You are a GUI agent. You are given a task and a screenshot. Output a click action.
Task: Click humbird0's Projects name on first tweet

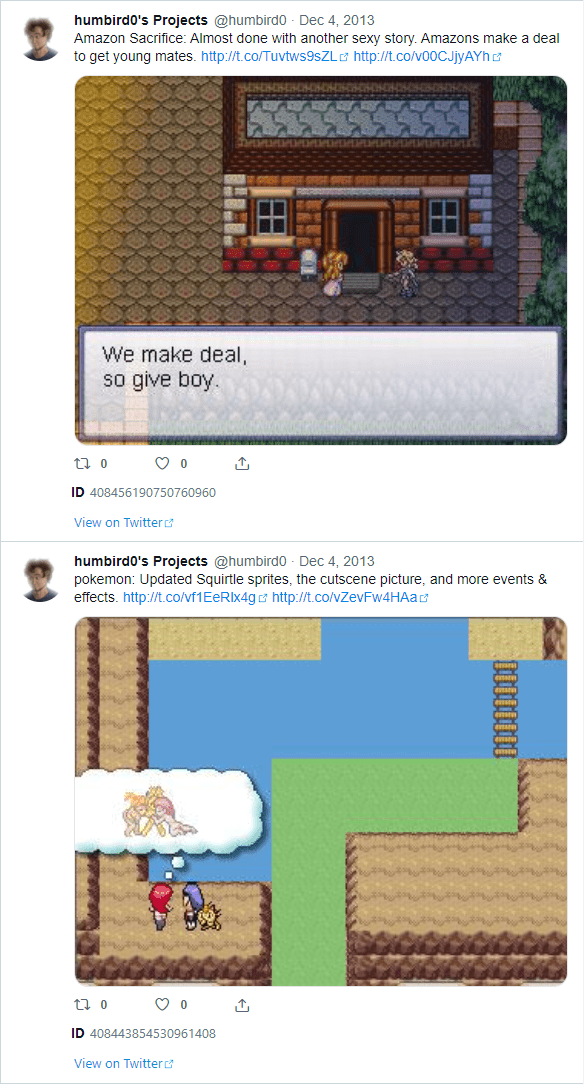(x=141, y=21)
